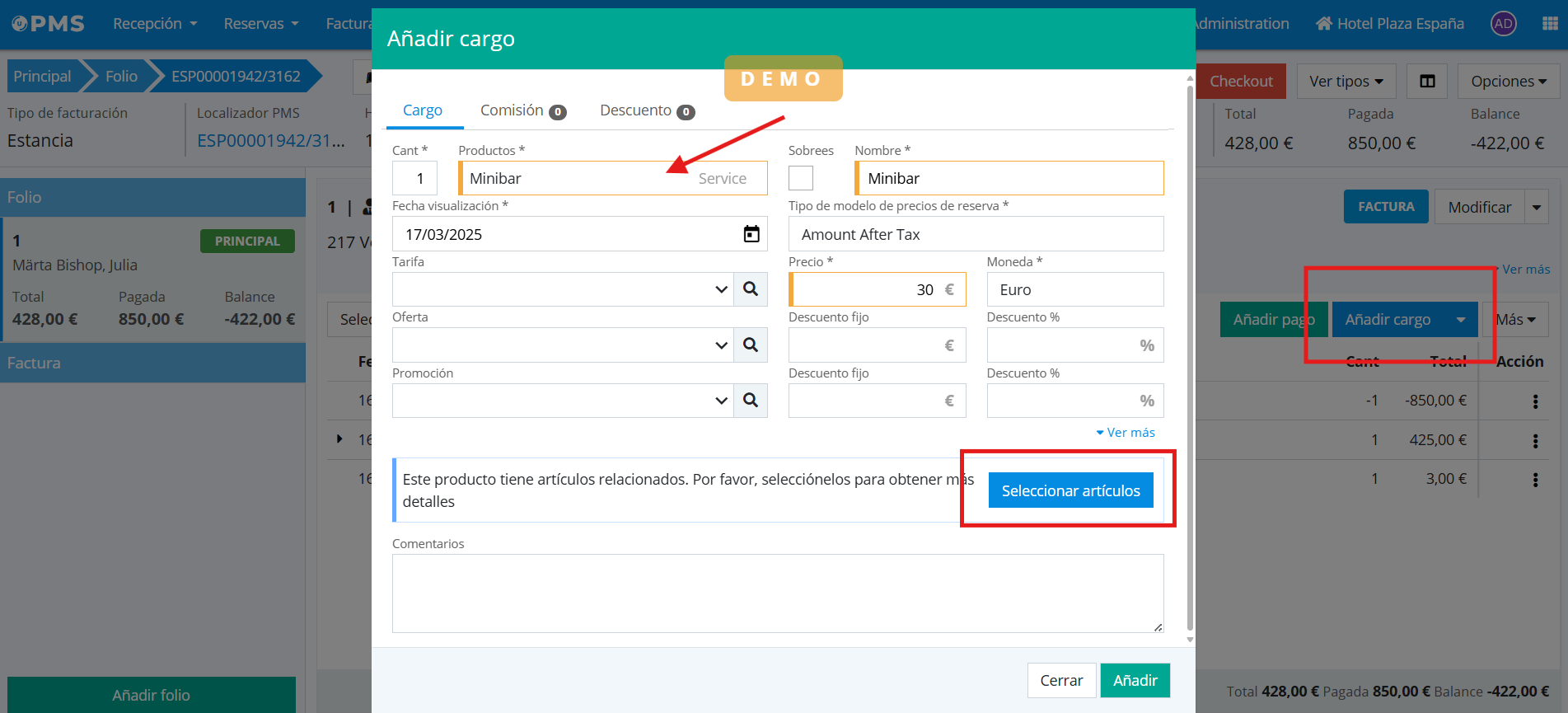1568x713 pixels.
Task: Click the AD user avatar icon
Action: pyautogui.click(x=1503, y=24)
